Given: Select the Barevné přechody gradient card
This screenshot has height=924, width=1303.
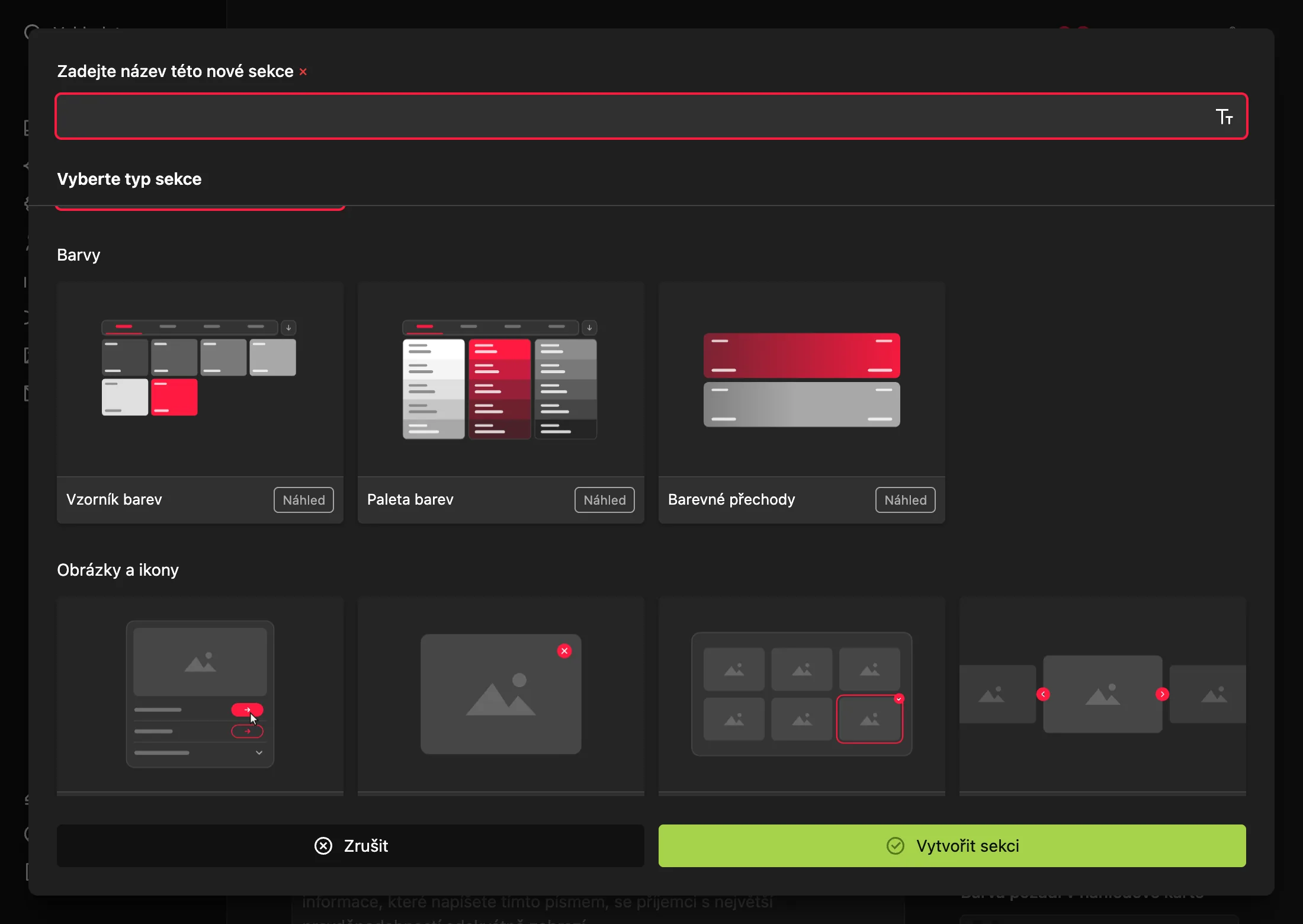Looking at the screenshot, I should (802, 403).
